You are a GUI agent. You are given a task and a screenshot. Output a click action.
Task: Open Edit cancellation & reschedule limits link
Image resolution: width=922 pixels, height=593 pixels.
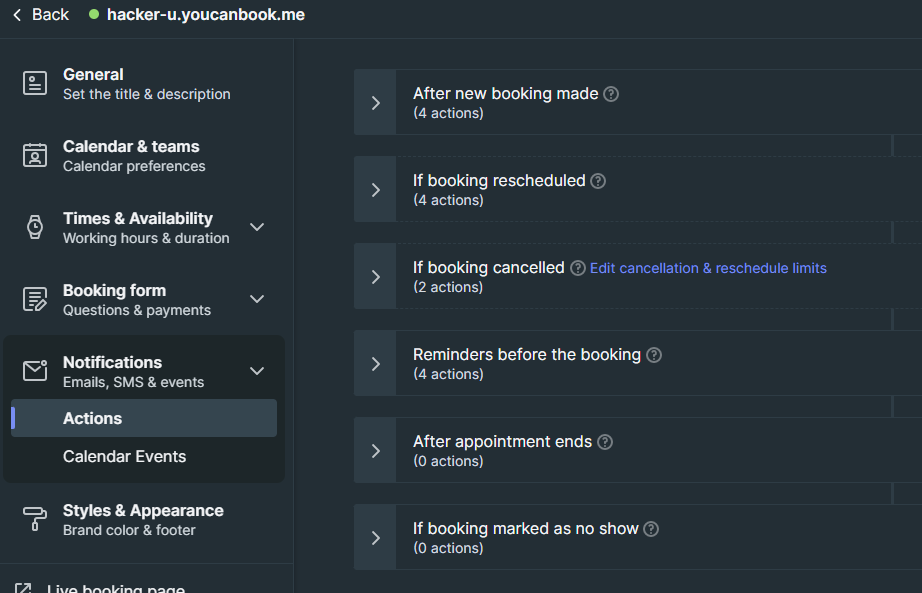click(x=708, y=268)
